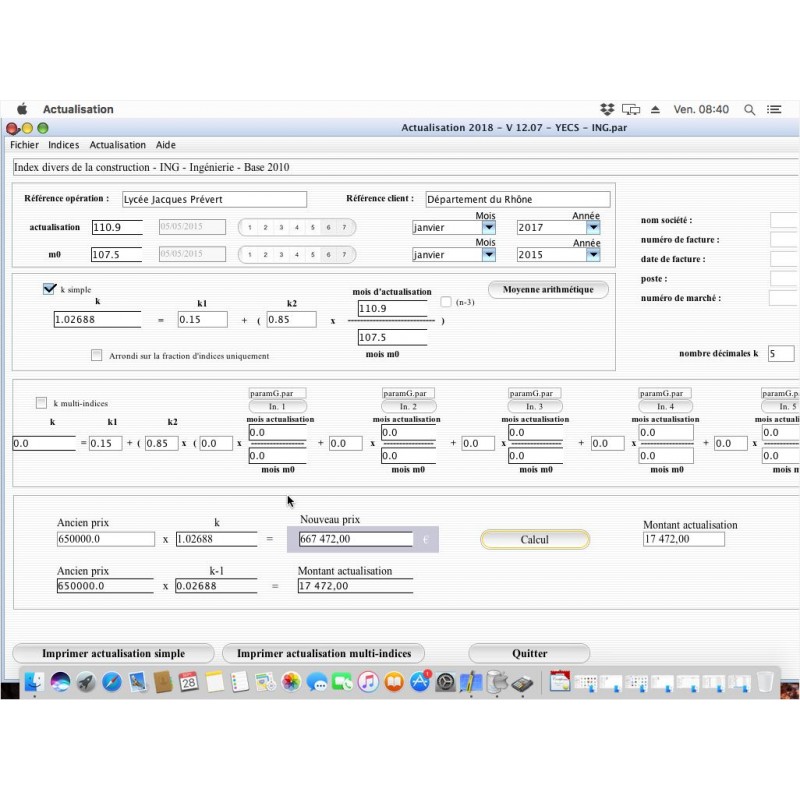Screen dimensions: 800x800
Task: Uncheck the k simple checkbox
Action: coord(49,289)
